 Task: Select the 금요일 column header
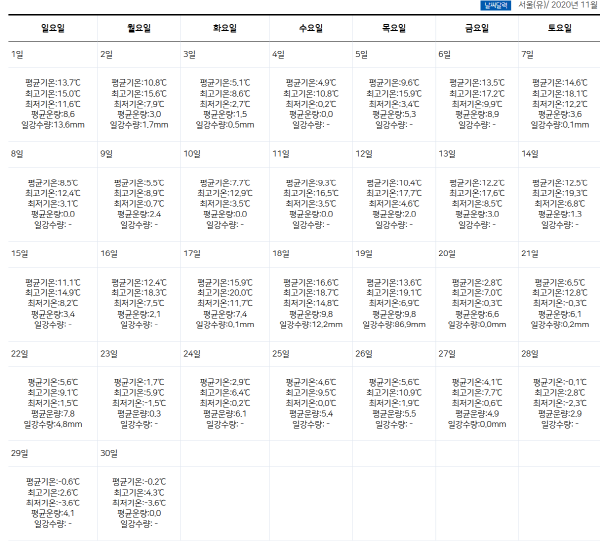[476, 29]
